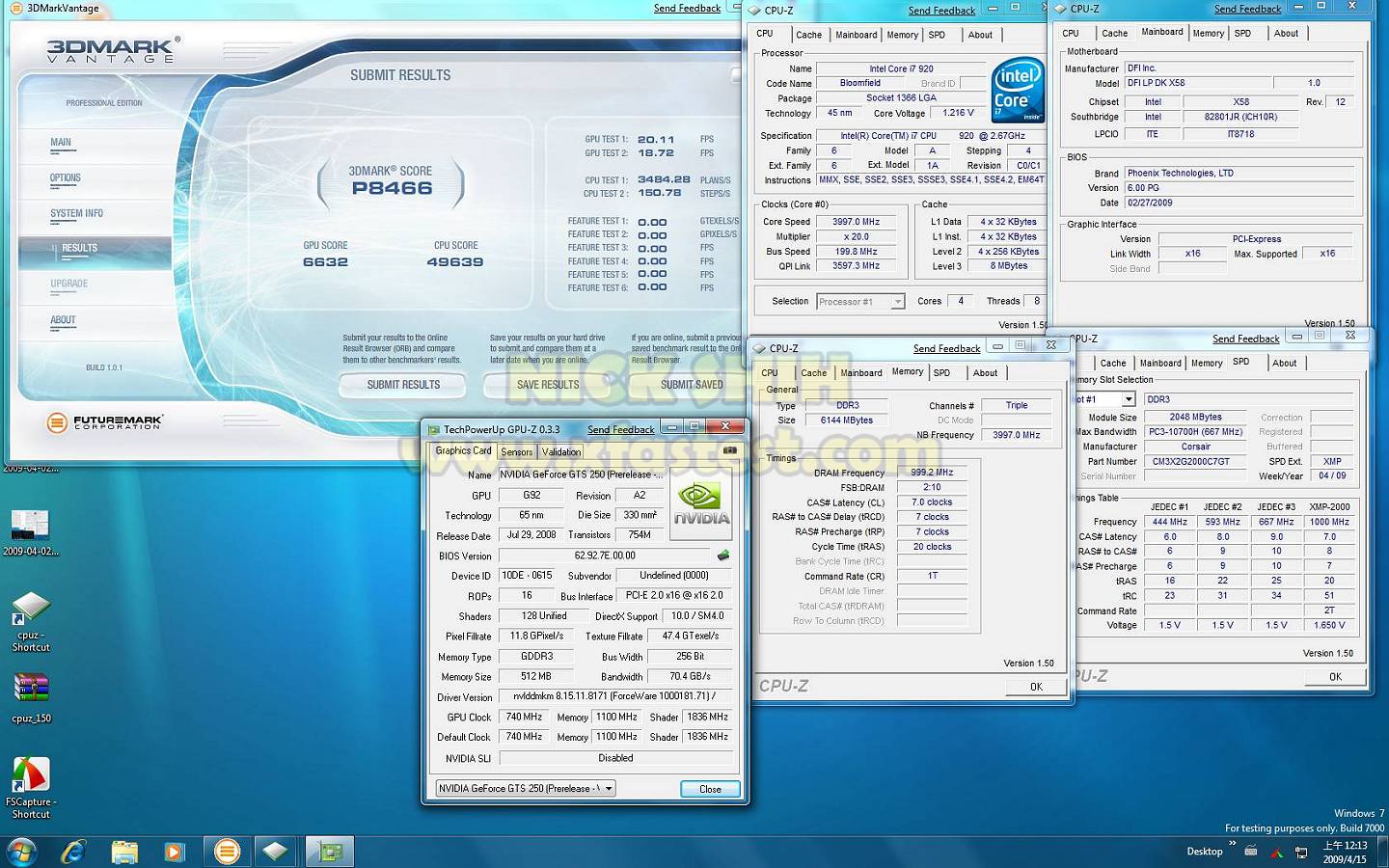1389x868 pixels.
Task: Click the 3DMark Vantage logo
Action: tap(113, 50)
